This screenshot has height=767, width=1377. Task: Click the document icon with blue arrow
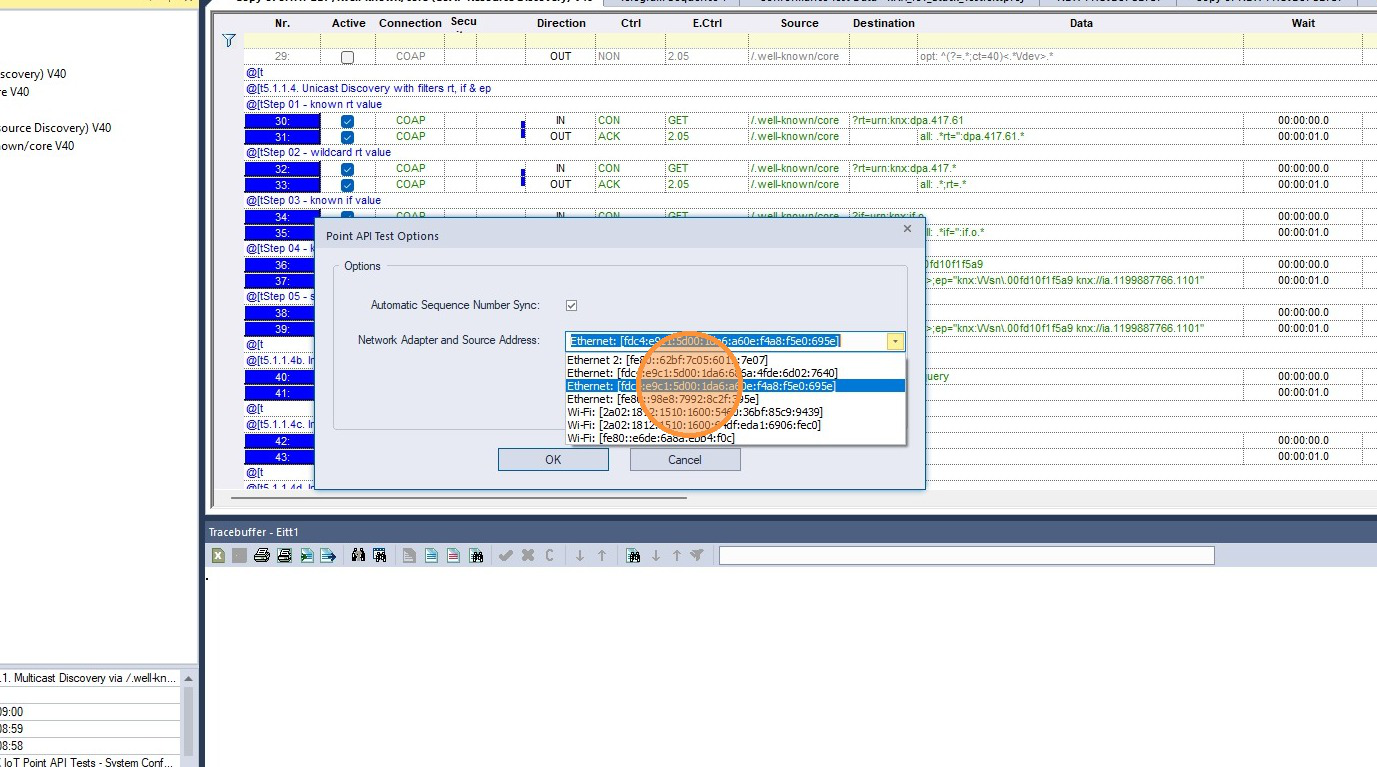click(327, 556)
